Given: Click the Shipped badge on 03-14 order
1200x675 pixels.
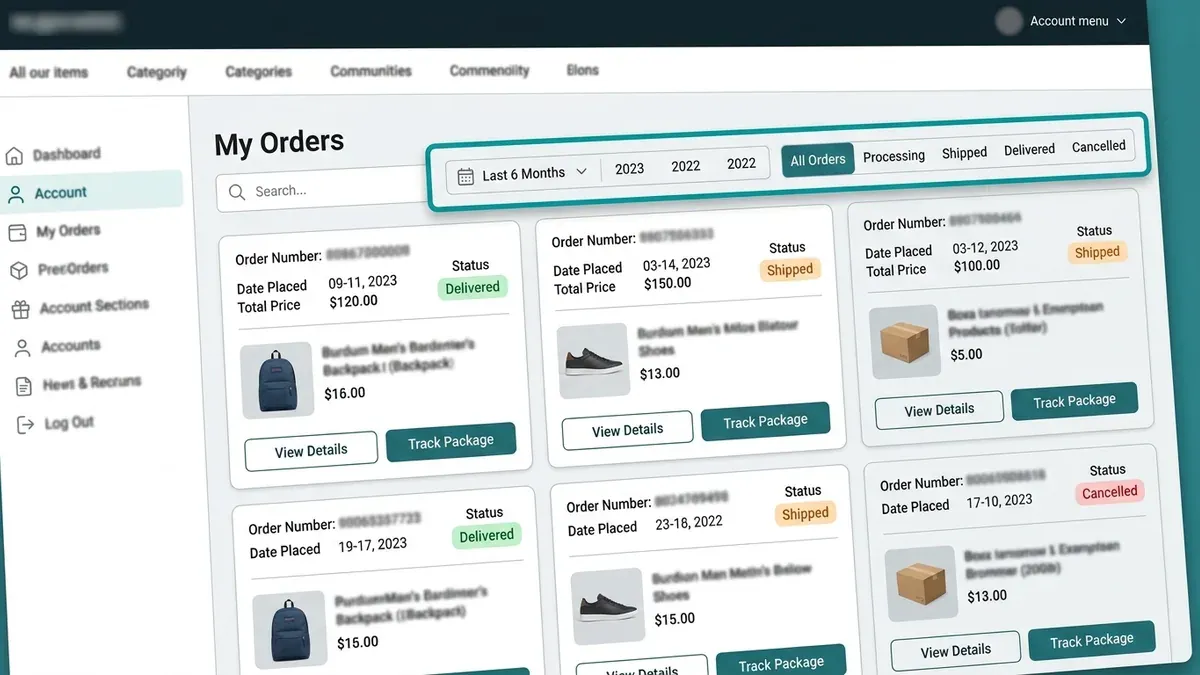Looking at the screenshot, I should pos(790,270).
